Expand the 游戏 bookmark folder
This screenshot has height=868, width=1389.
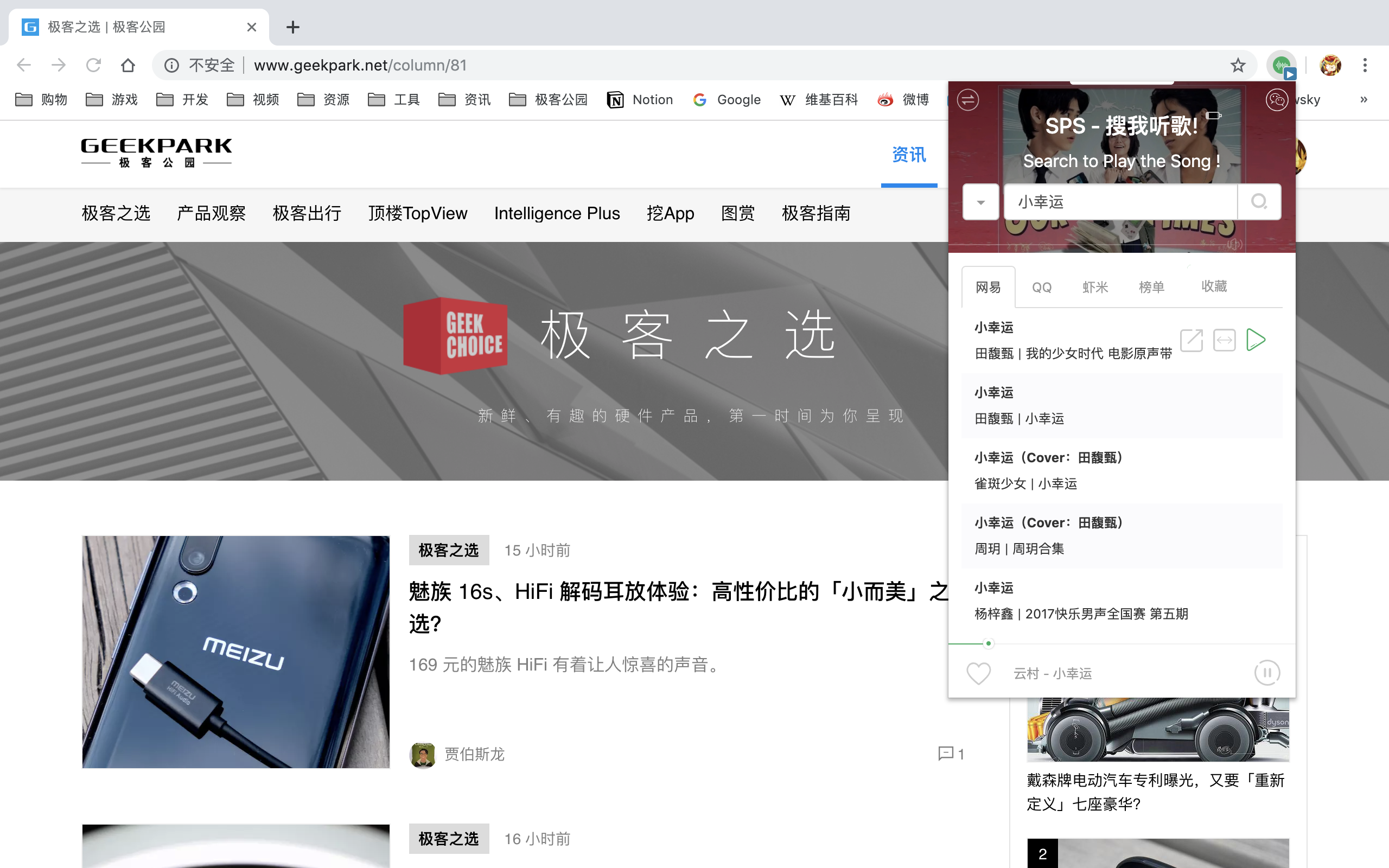coord(112,100)
